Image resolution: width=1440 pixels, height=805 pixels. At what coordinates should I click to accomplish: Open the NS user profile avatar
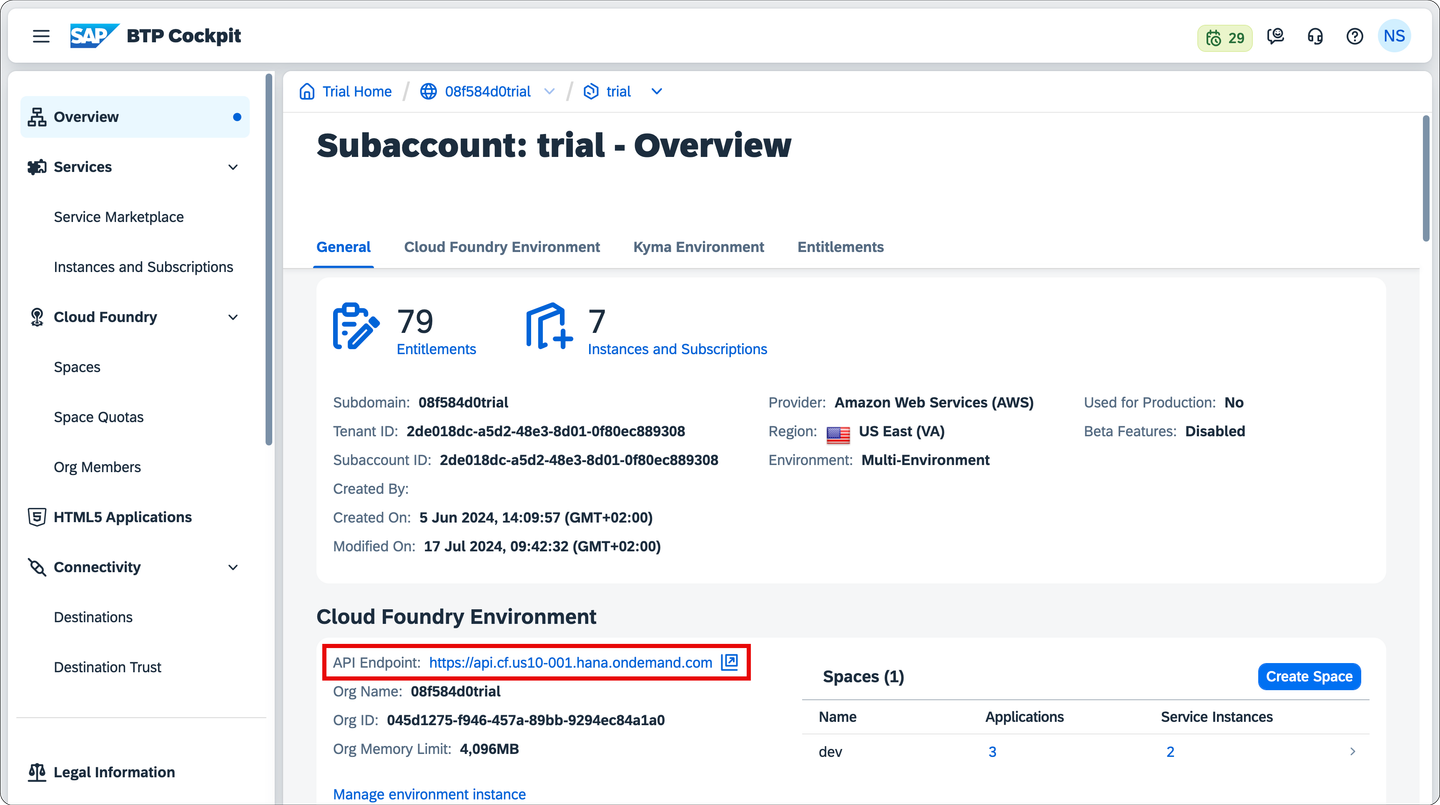click(1394, 36)
